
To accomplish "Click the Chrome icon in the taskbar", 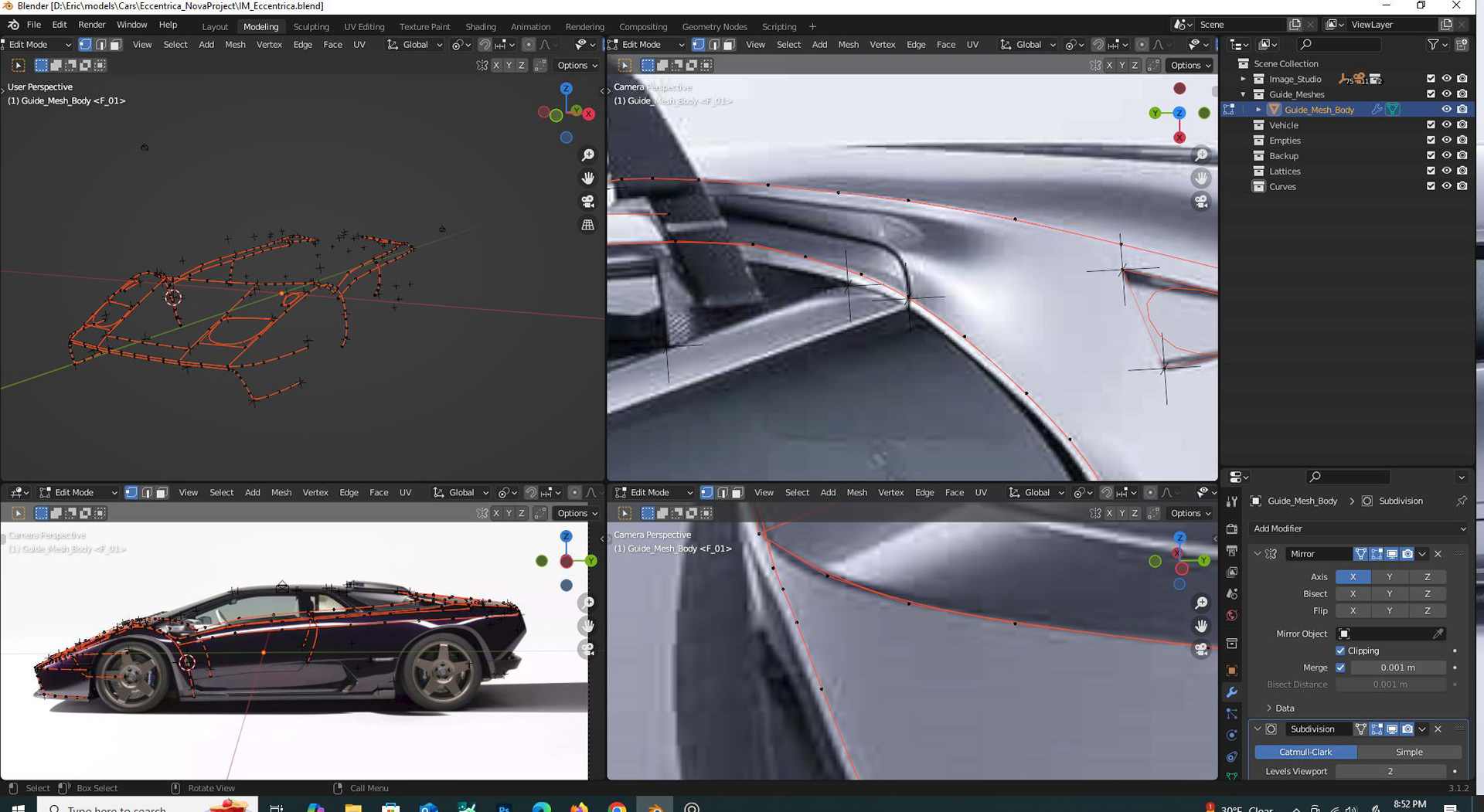I will [x=617, y=807].
